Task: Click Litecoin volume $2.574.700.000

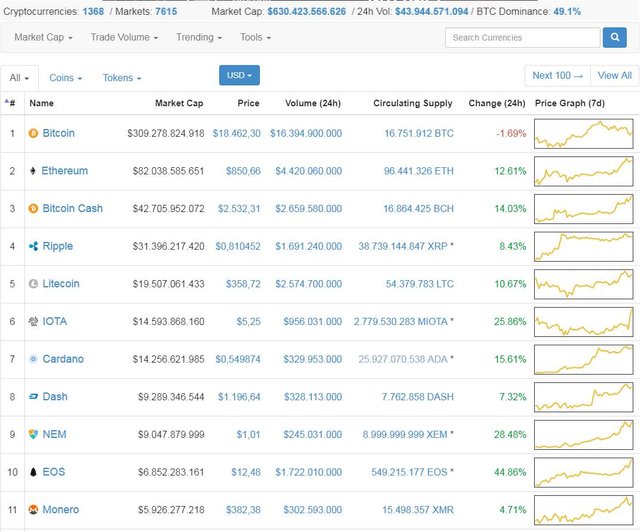Action: [309, 284]
